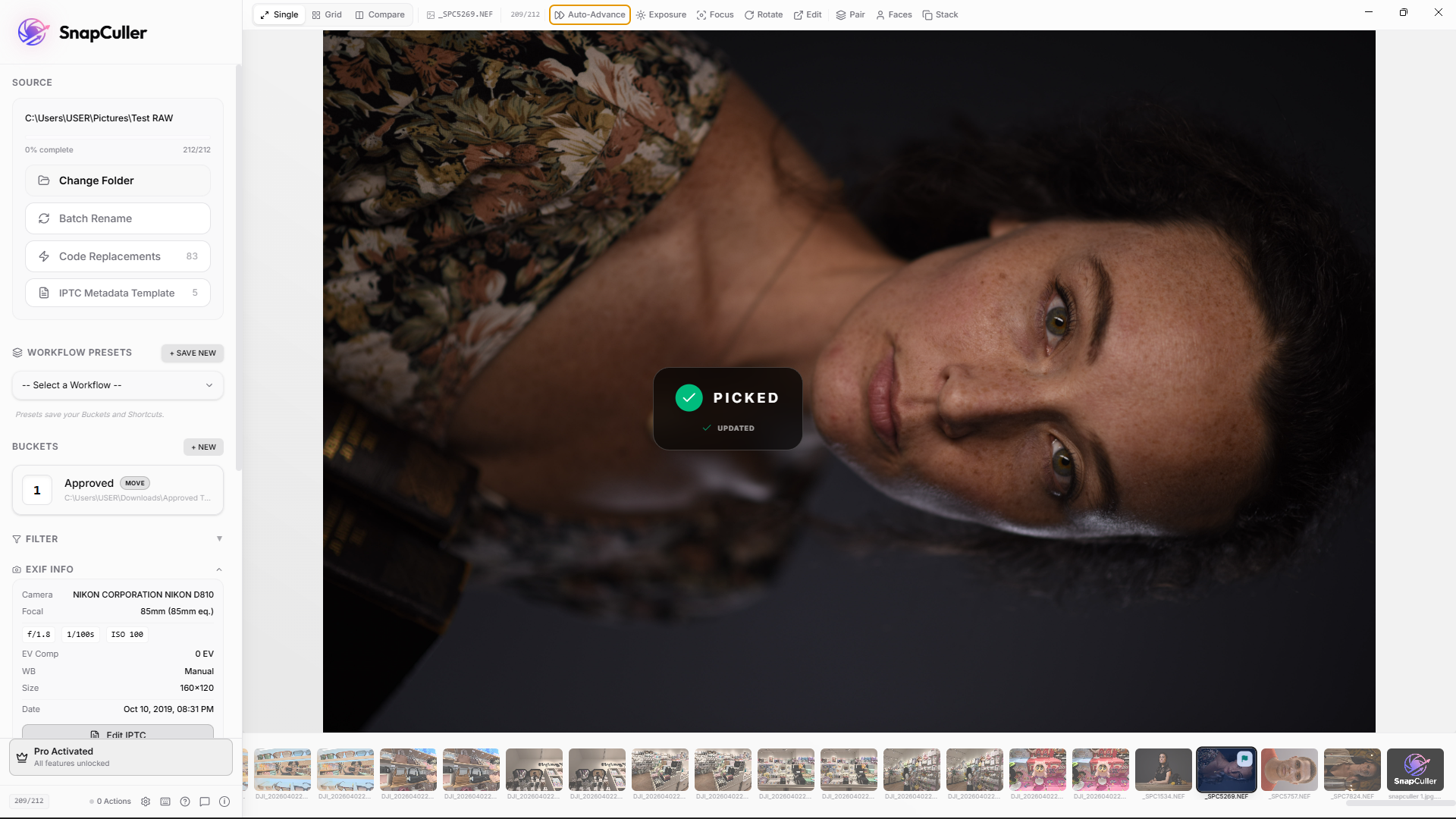
Task: Click the 209/212 counter in the status bar
Action: (30, 802)
